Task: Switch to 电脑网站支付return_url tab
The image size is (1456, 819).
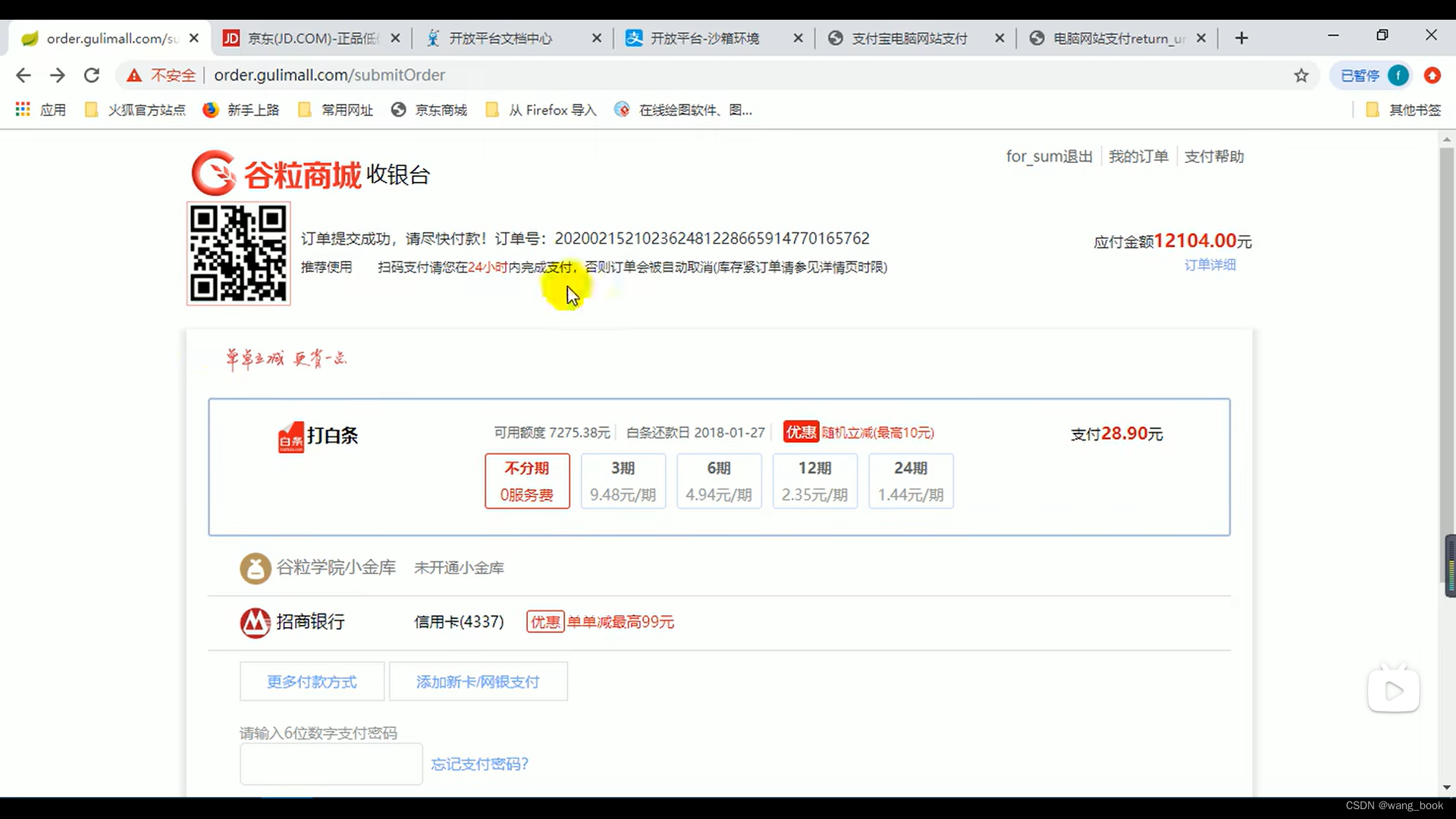Action: click(x=1111, y=38)
